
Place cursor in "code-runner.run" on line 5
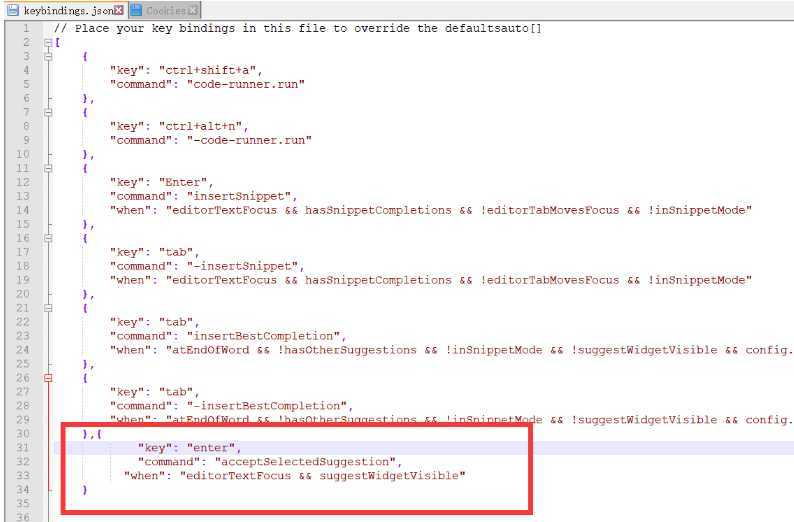click(246, 84)
